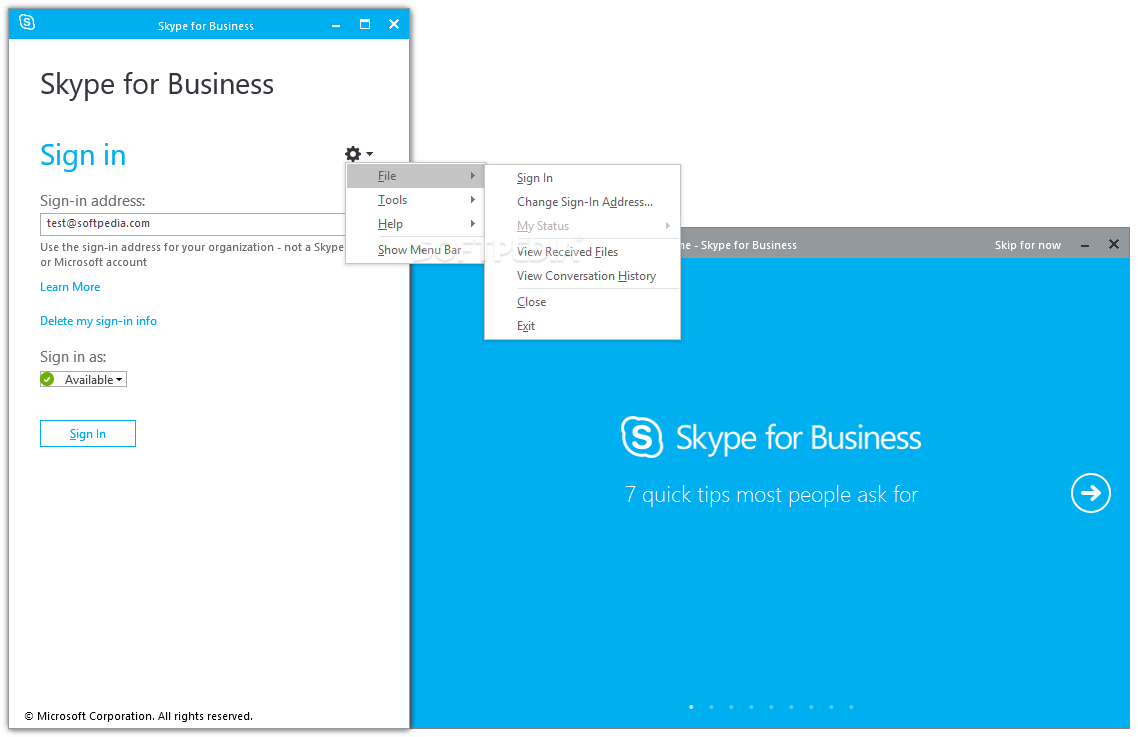
Task: Minimize the Skype sign-in window
Action: 336,26
